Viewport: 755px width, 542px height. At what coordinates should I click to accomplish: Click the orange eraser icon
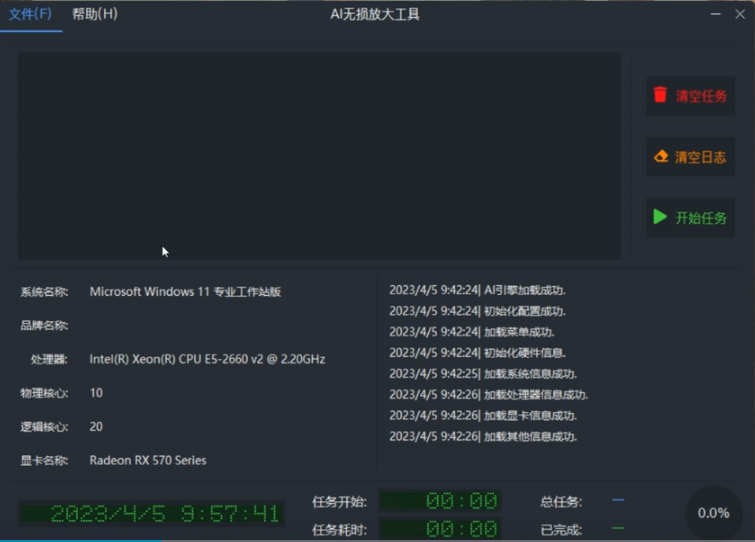(x=661, y=156)
